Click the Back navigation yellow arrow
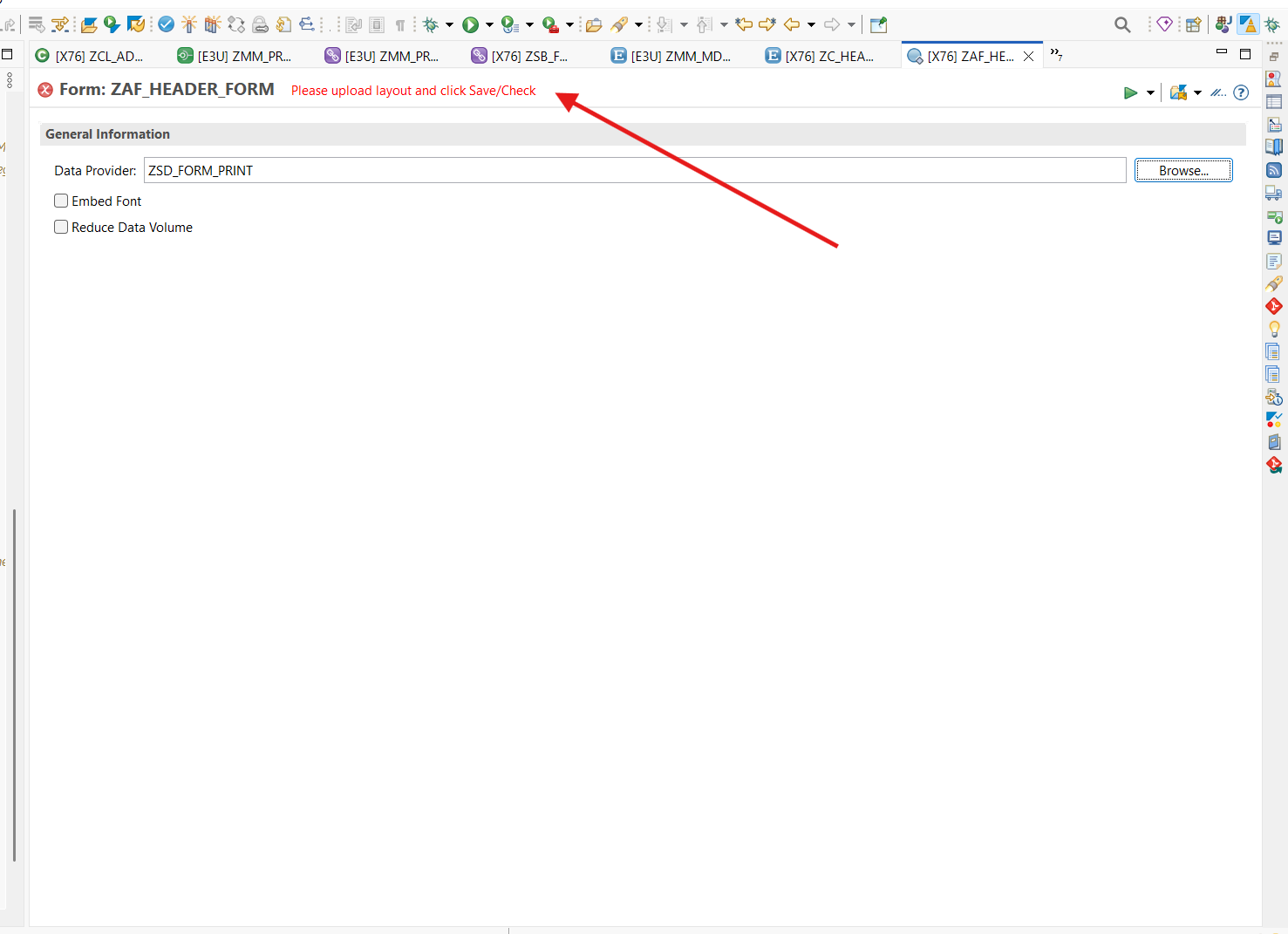Viewport: 1288px width, 934px height. (x=792, y=24)
